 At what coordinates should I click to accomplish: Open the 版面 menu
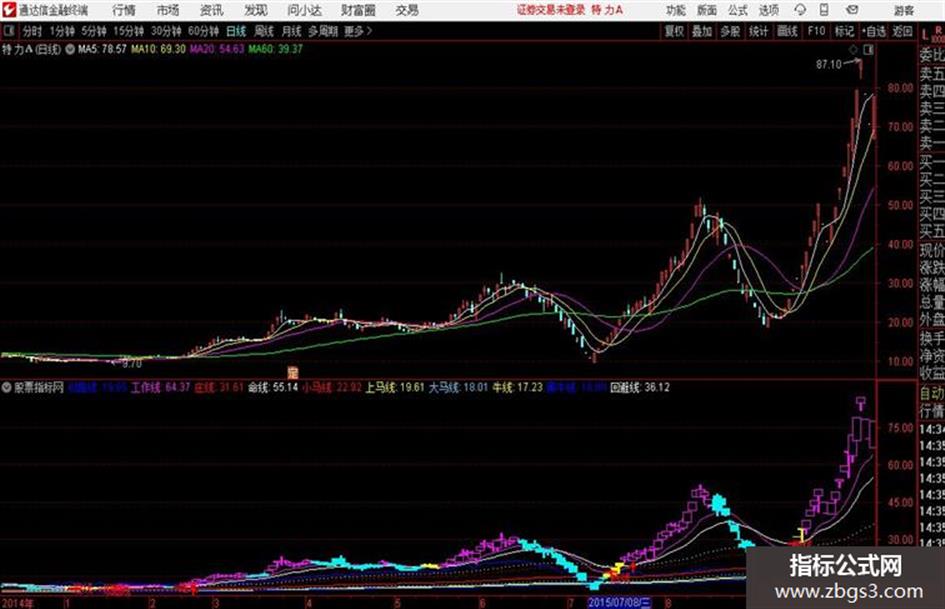point(707,10)
